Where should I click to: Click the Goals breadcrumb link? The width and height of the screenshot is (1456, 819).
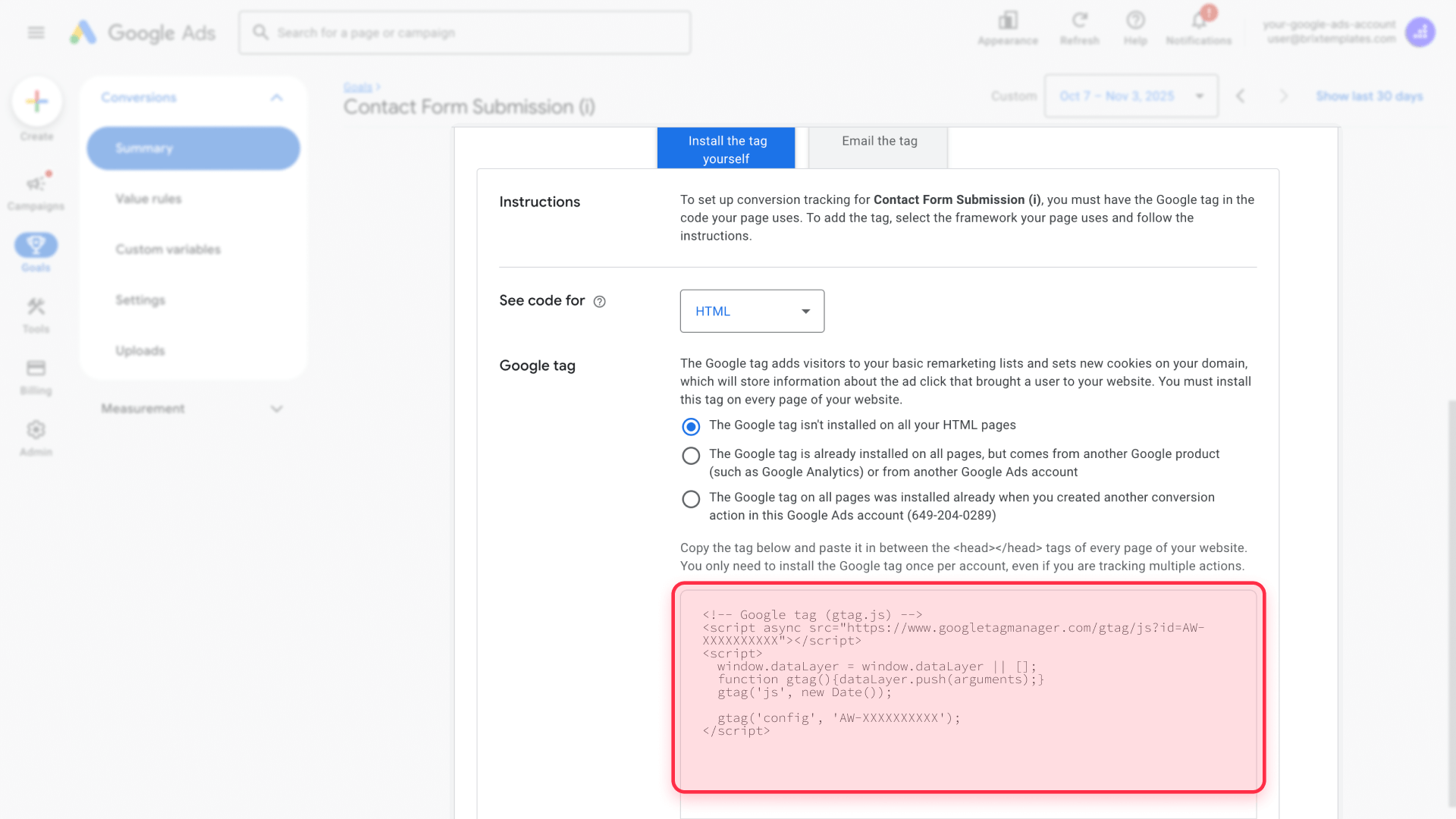pyautogui.click(x=357, y=86)
